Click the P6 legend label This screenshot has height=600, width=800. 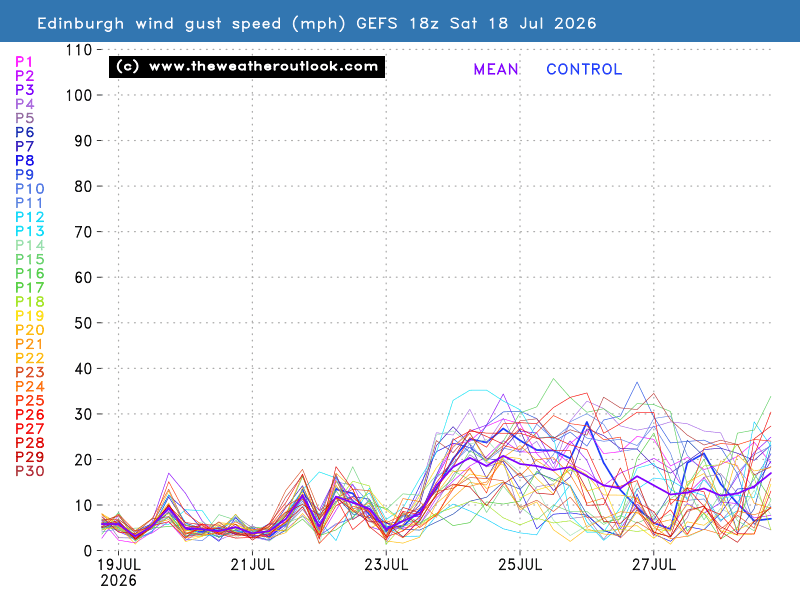(24, 132)
